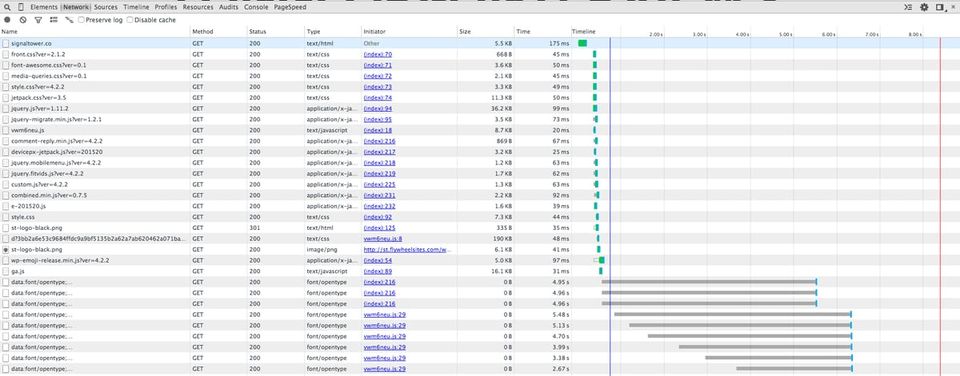Click the 6.00 s timeline ruler label
Screen dimensions: 960x376
[x=828, y=34]
